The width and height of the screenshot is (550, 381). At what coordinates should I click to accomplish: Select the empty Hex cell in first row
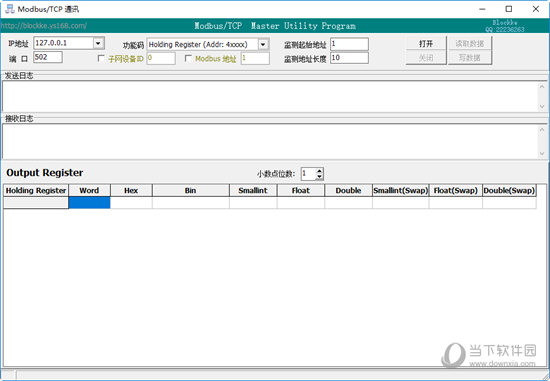[x=131, y=203]
